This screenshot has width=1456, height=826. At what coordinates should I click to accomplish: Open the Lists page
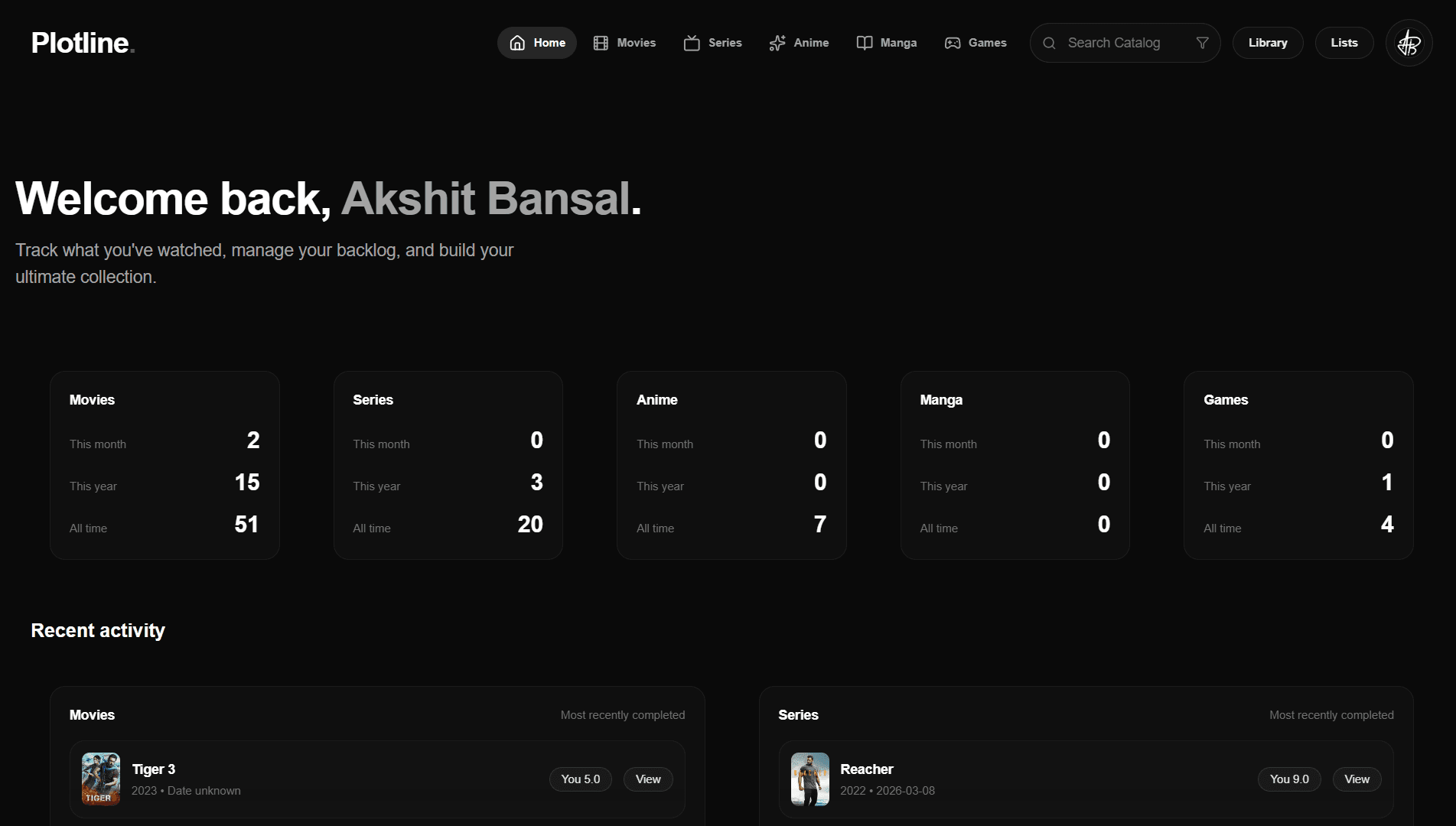point(1344,43)
